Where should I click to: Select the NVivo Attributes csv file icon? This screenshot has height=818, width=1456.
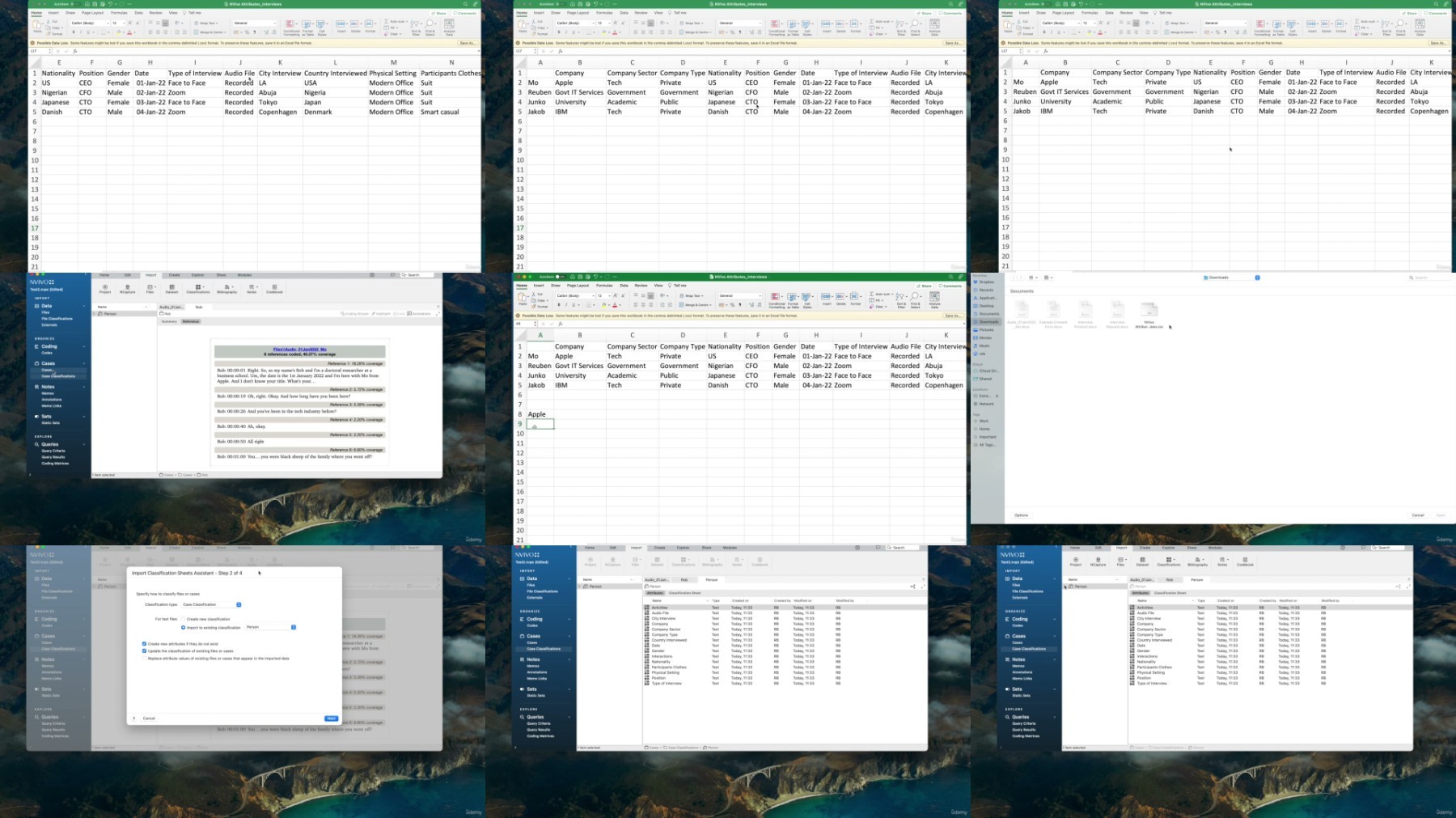(x=1149, y=310)
